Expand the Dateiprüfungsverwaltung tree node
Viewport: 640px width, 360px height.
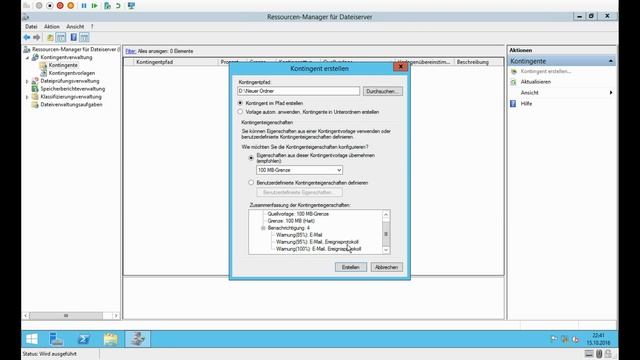pyautogui.click(x=27, y=81)
